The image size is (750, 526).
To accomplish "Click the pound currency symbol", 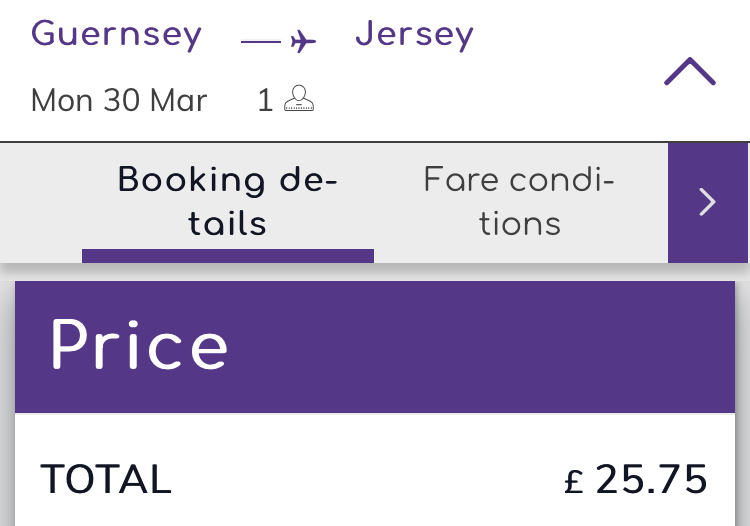I will tap(574, 481).
